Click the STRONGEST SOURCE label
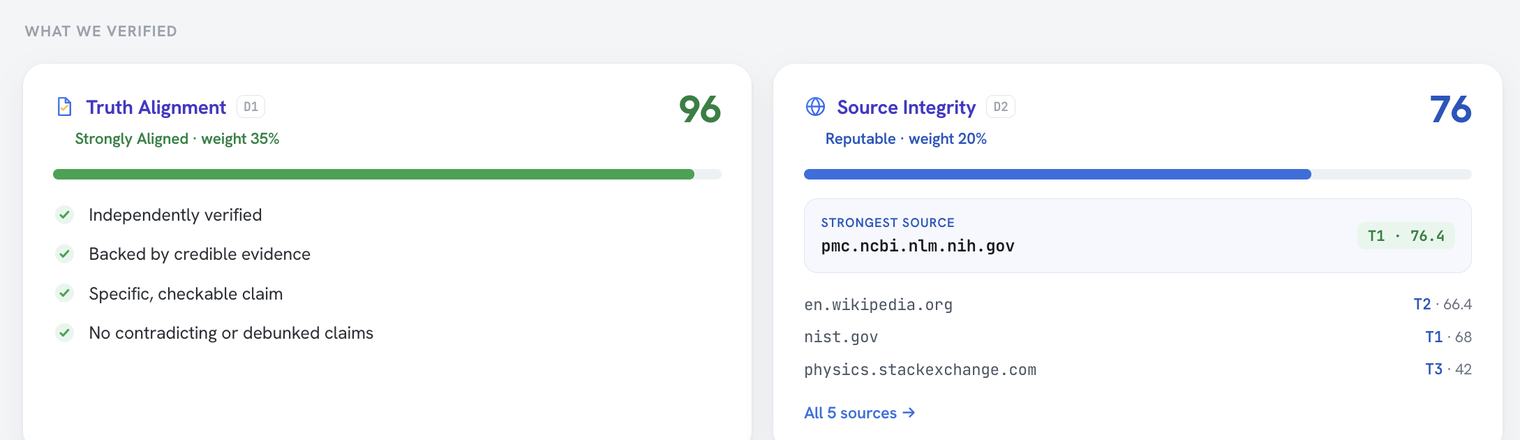Image resolution: width=1520 pixels, height=440 pixels. (x=888, y=222)
